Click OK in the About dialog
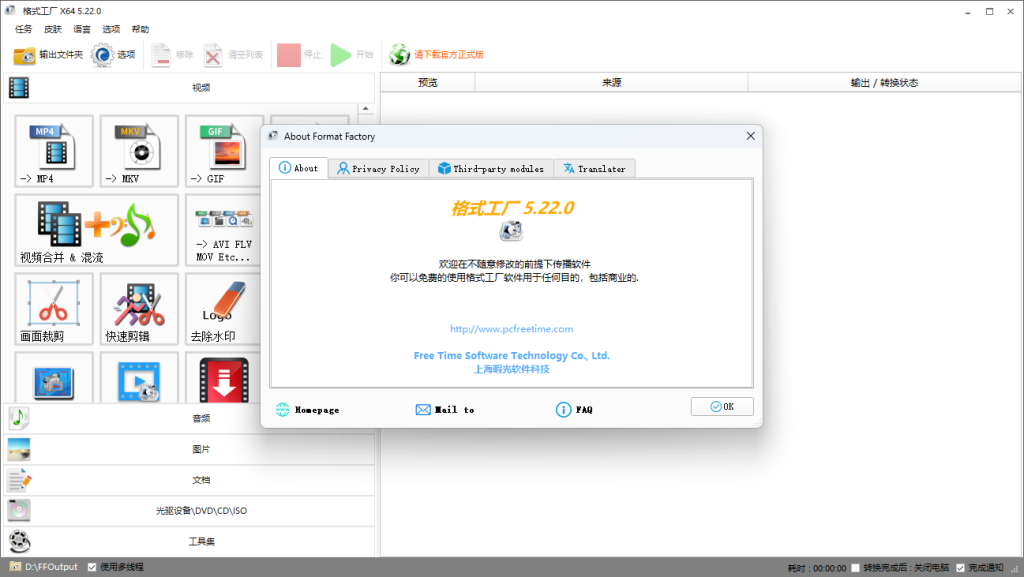Viewport: 1024px width, 577px height. pyautogui.click(x=722, y=407)
